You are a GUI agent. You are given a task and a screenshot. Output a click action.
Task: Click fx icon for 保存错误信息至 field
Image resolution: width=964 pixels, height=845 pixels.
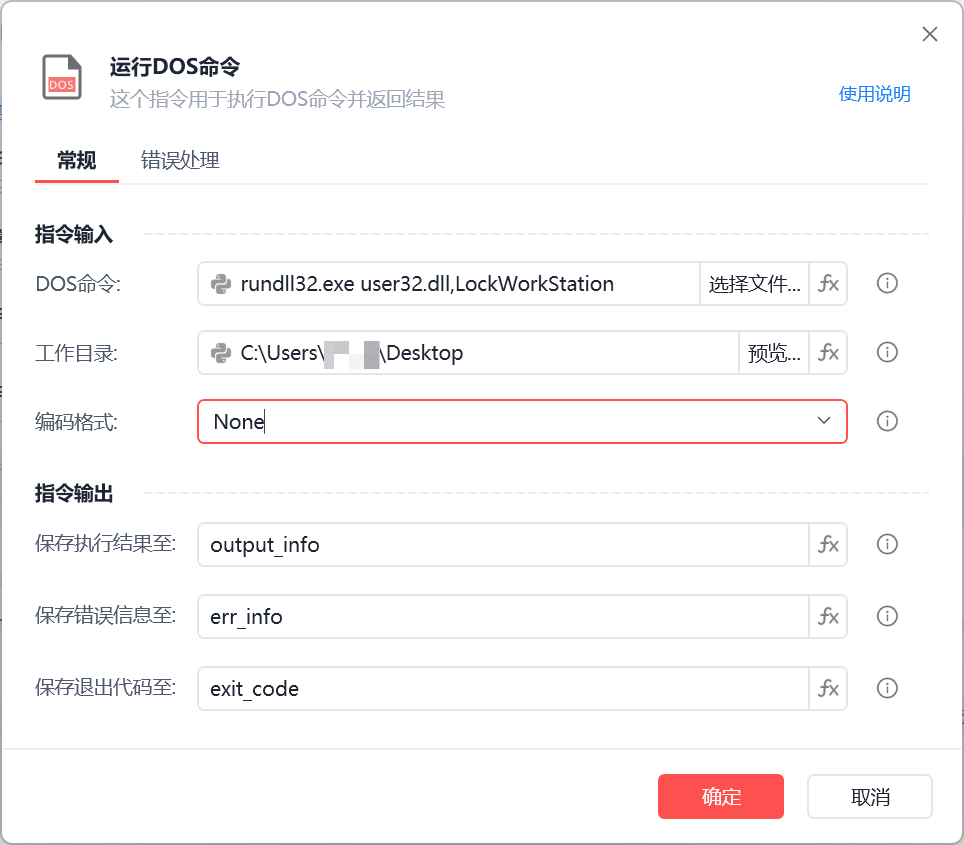[x=828, y=617]
